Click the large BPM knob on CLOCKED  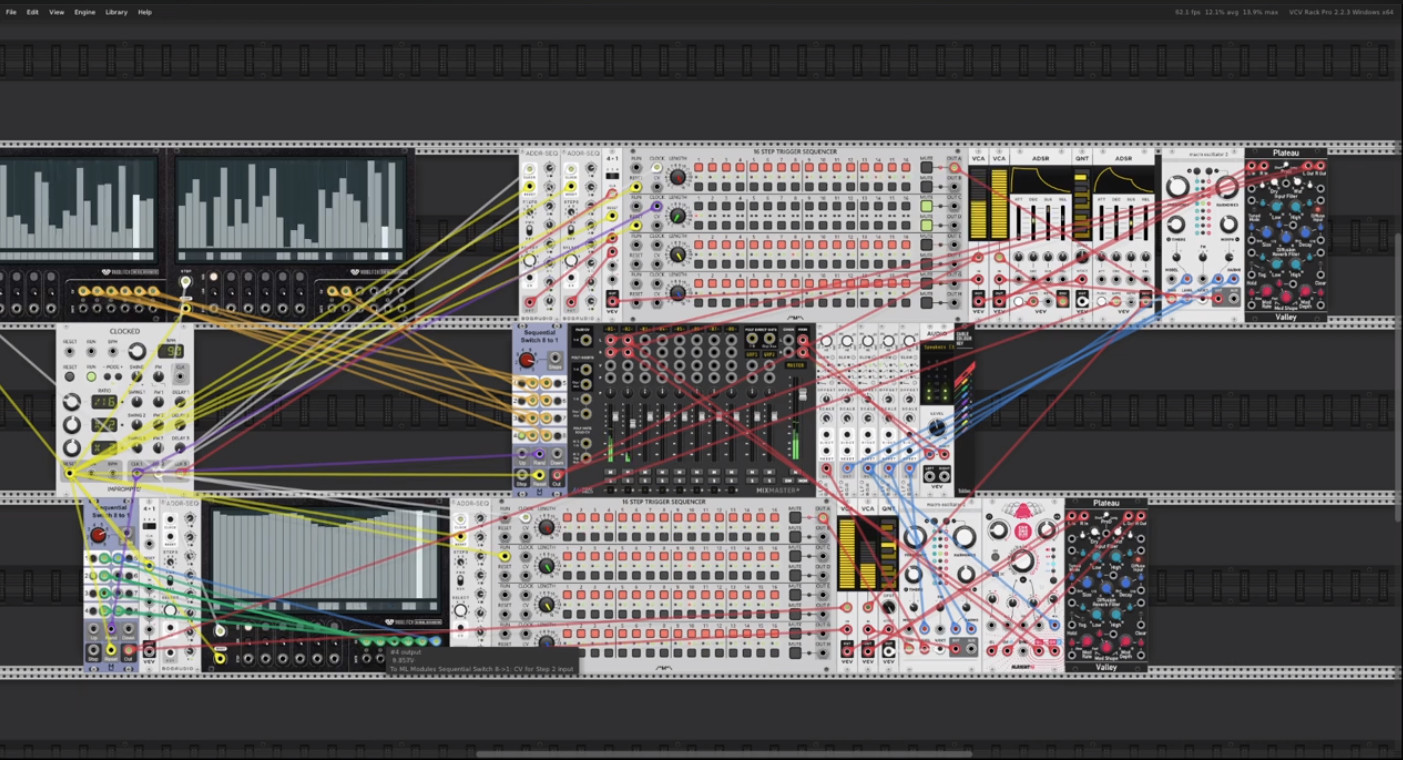137,351
